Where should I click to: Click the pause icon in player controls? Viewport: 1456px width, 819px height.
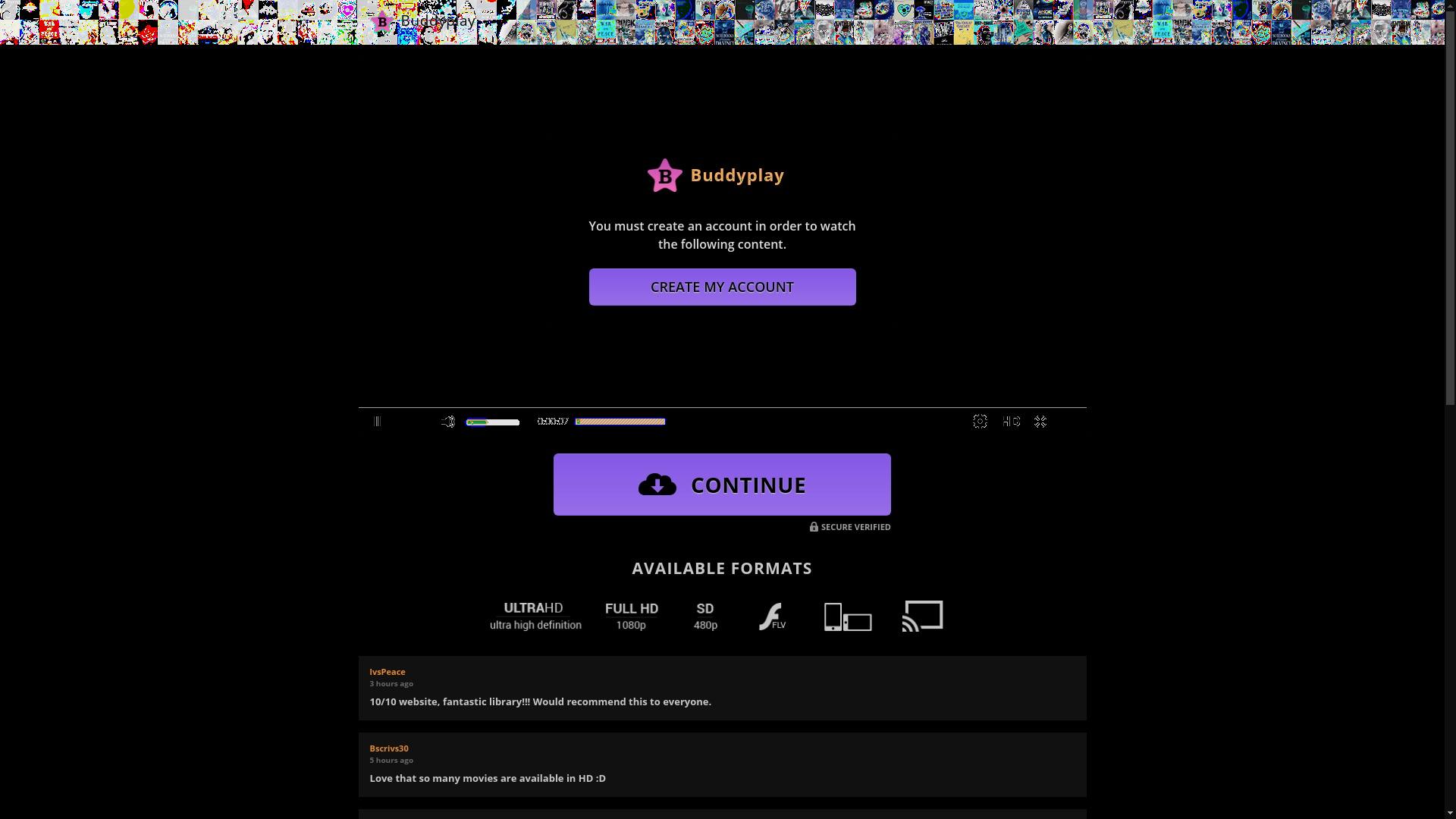(x=377, y=422)
